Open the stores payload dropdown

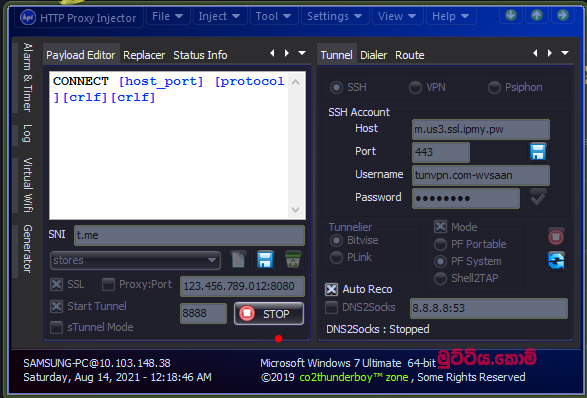click(x=135, y=260)
